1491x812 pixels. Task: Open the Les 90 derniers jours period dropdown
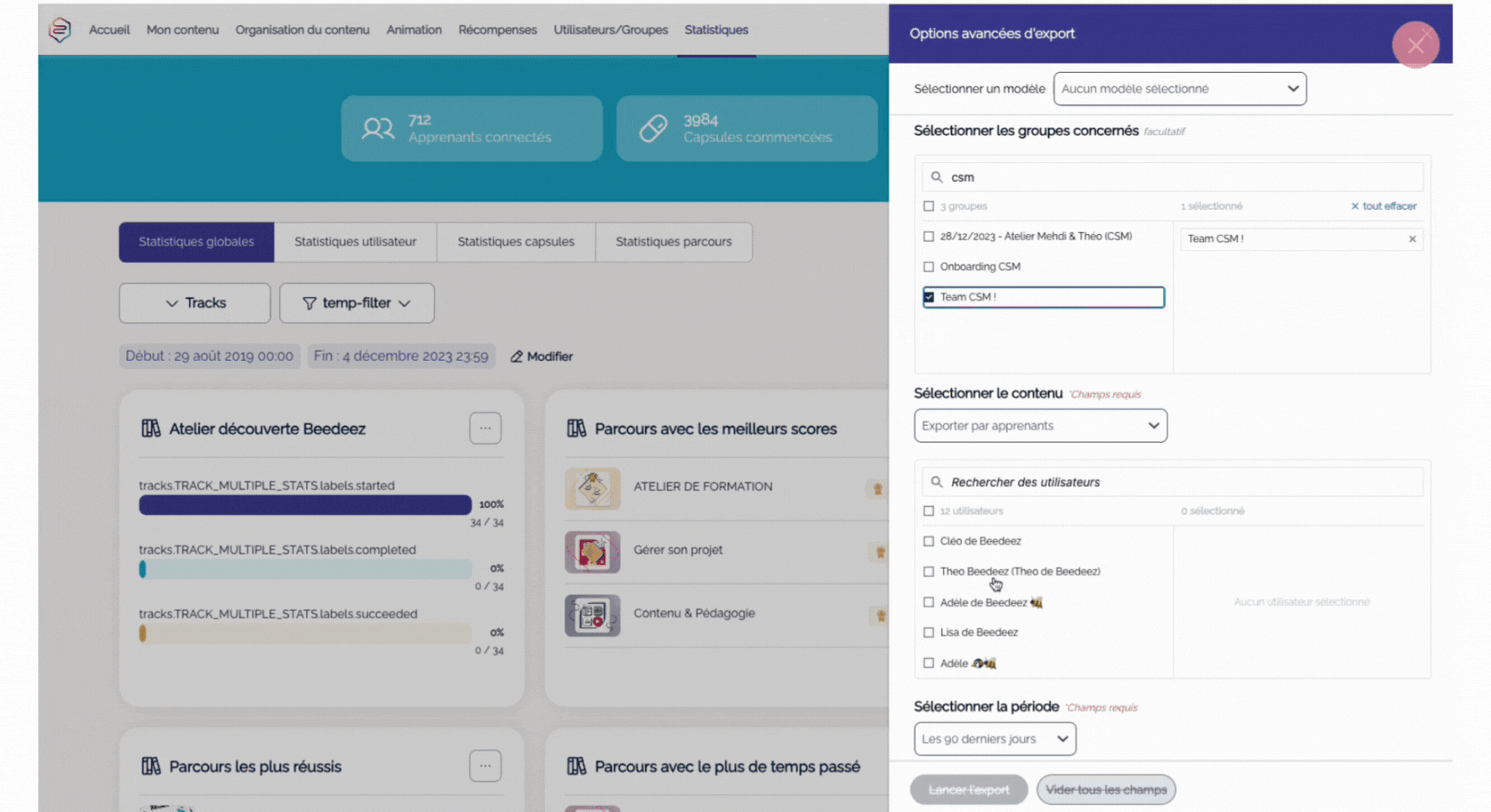tap(995, 739)
